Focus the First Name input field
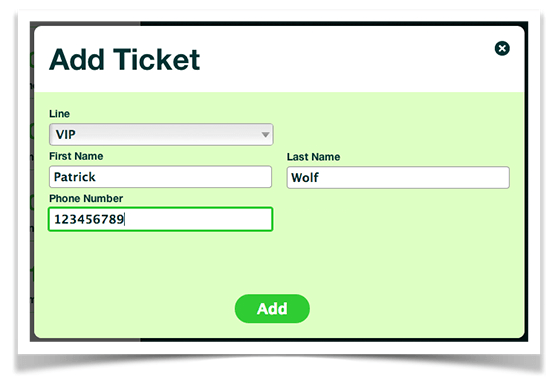The width and height of the screenshot is (557, 383). tap(160, 177)
